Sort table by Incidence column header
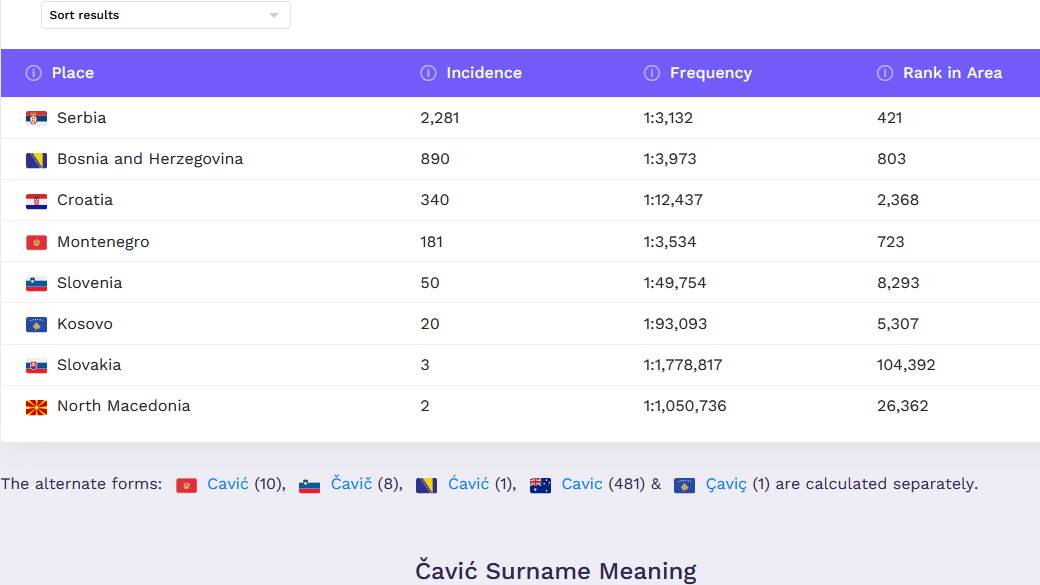1040x585 pixels. [x=484, y=73]
